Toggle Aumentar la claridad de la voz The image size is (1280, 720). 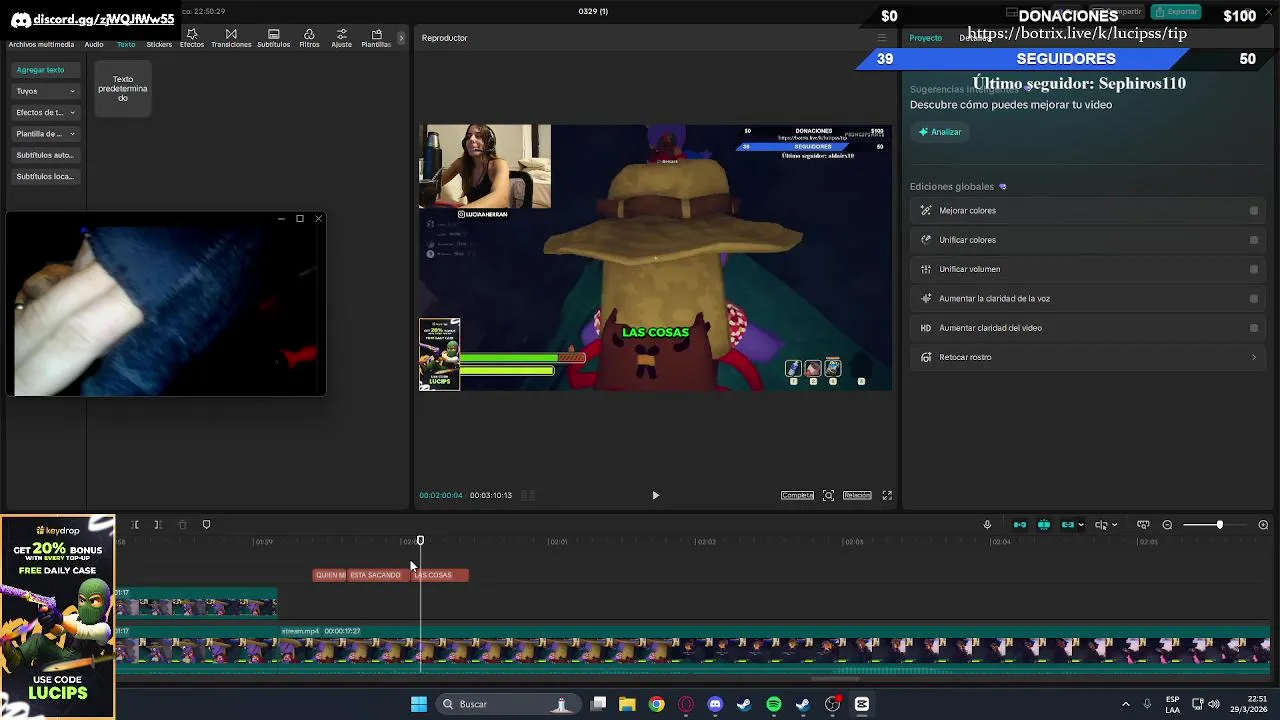[1254, 298]
